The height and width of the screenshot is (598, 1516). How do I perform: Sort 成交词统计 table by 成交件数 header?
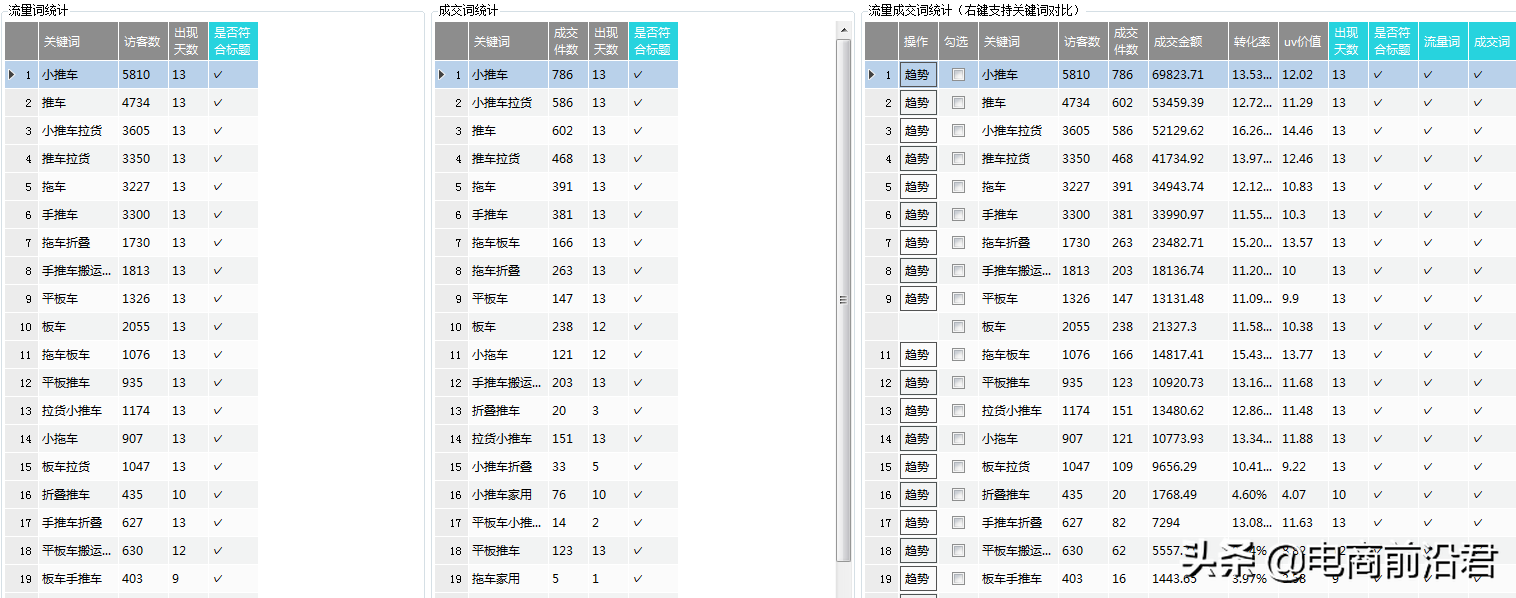point(568,42)
